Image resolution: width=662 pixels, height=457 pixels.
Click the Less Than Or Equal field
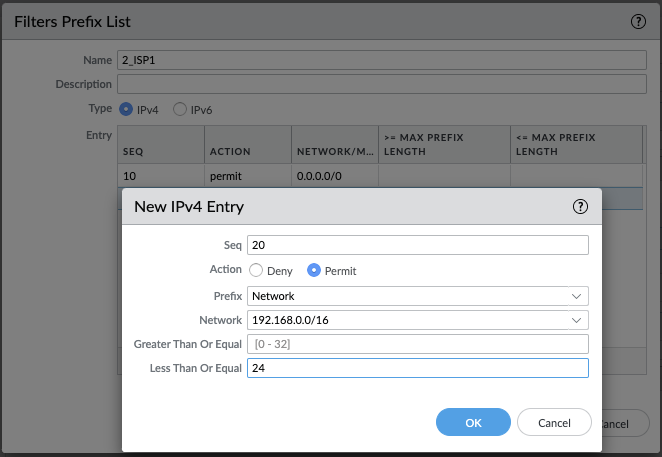coord(417,368)
